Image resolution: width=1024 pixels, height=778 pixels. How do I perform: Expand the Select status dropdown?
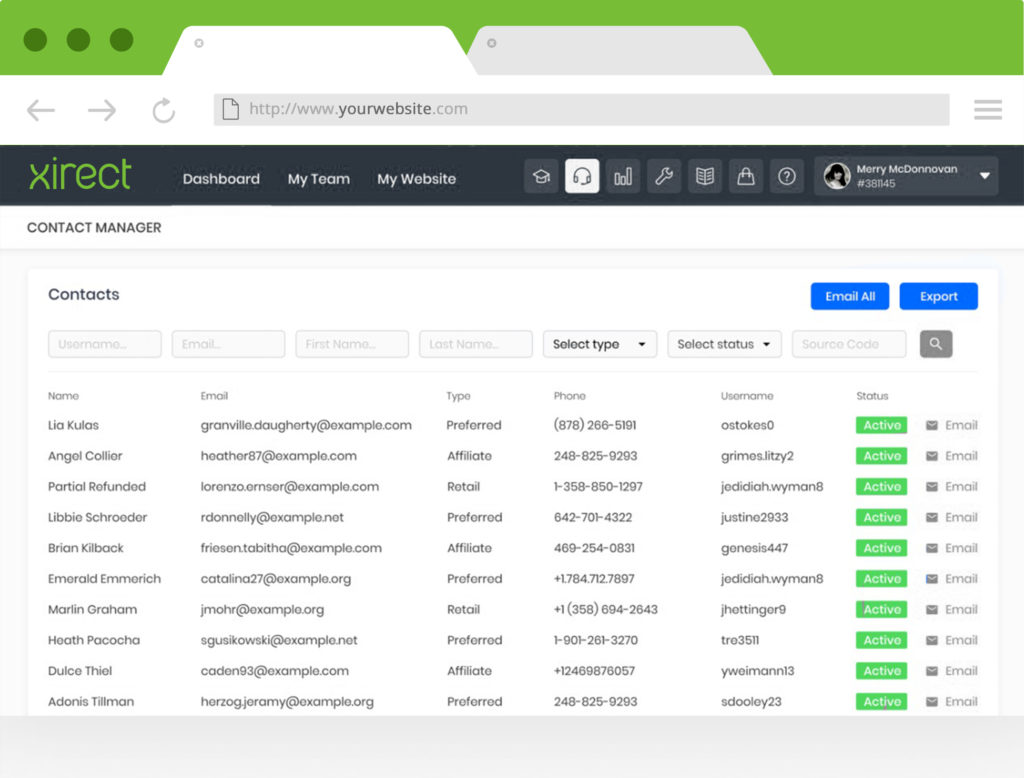tap(724, 344)
